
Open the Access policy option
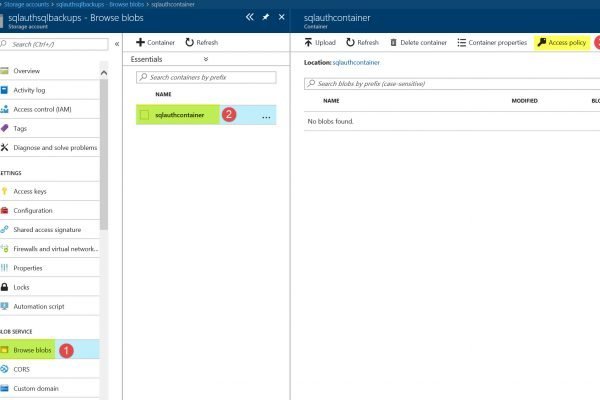pos(562,43)
